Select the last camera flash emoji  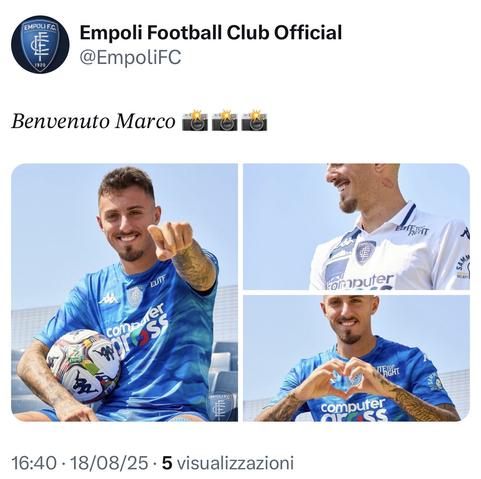[x=254, y=120]
